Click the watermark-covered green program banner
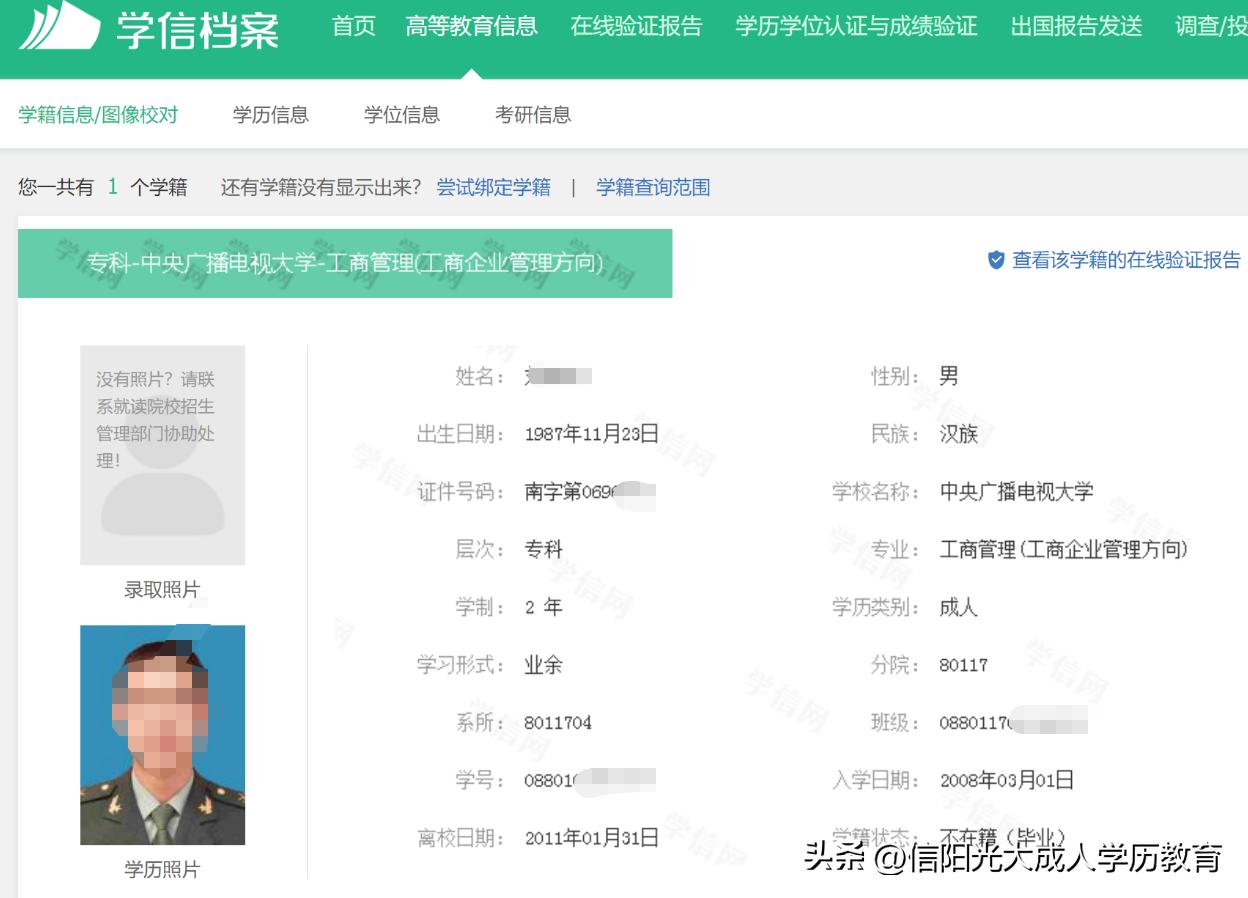The image size is (1248, 898). coord(345,263)
